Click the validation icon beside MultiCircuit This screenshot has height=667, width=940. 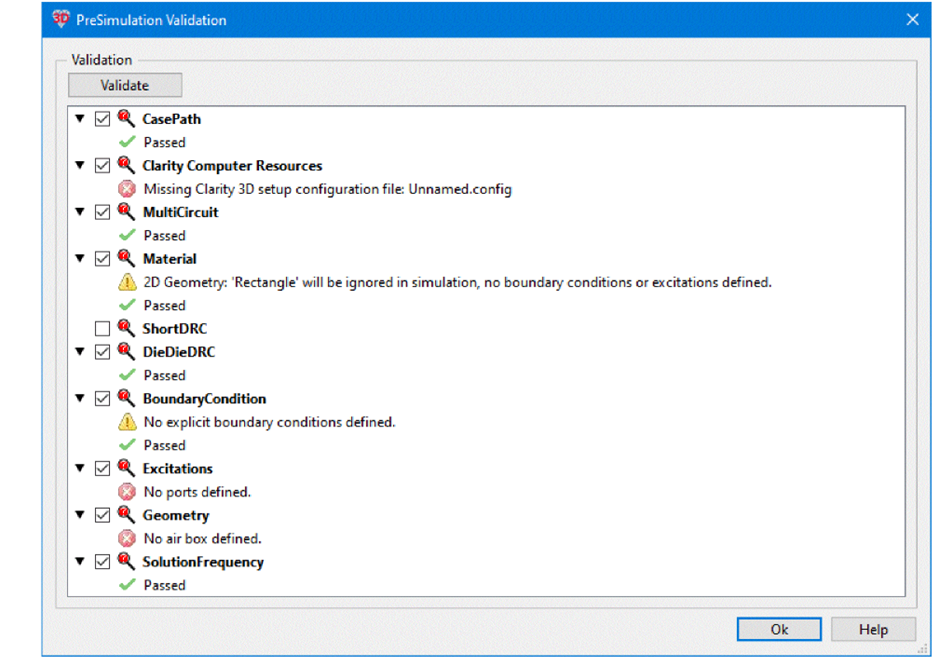(x=126, y=211)
